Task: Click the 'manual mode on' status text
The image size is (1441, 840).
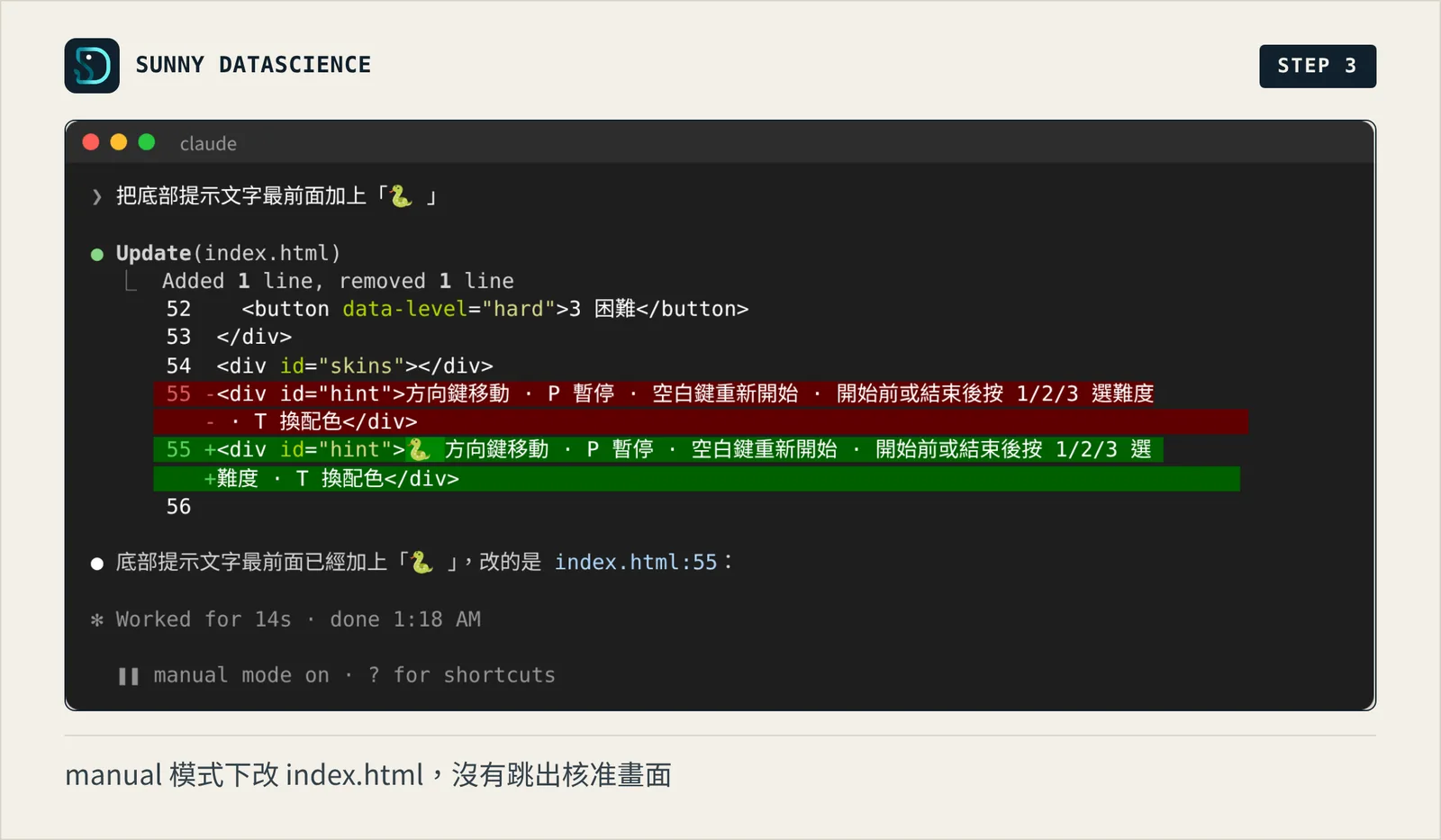Action: [241, 675]
